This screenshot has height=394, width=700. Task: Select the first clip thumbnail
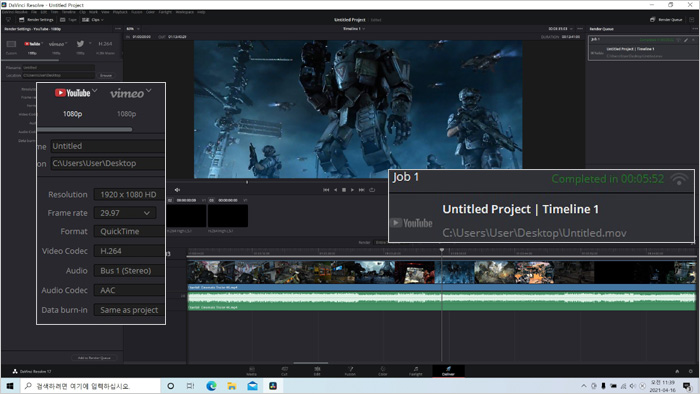pyautogui.click(x=186, y=216)
